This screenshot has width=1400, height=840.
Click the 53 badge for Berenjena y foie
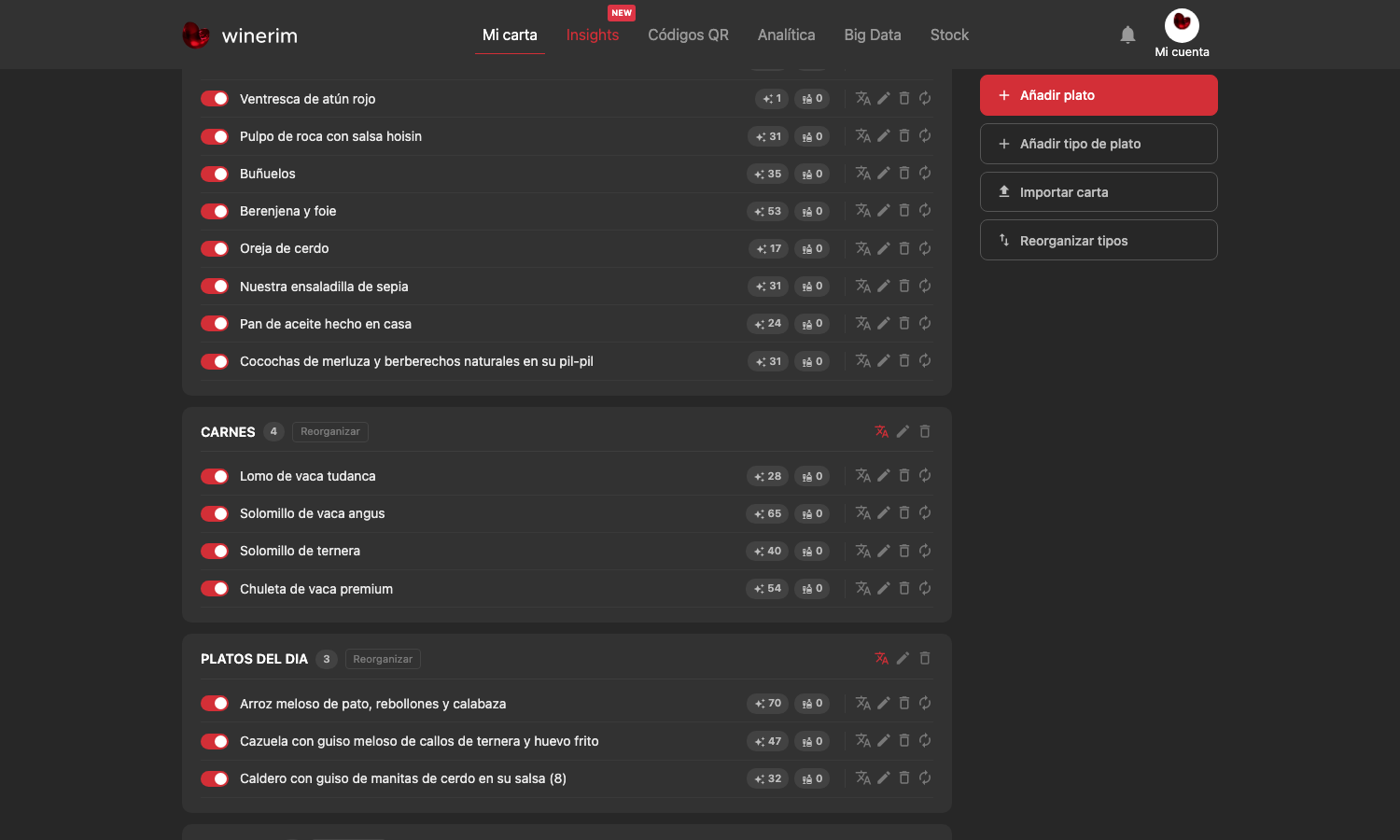click(767, 211)
